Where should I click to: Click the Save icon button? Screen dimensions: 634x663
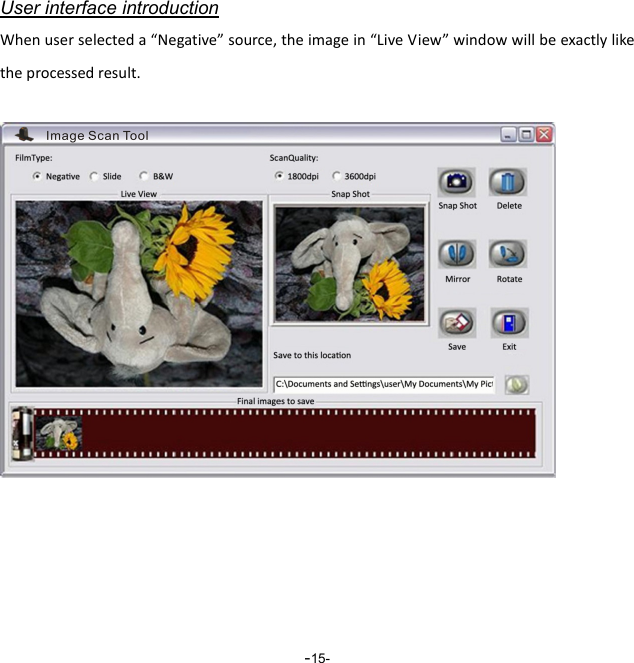click(457, 323)
